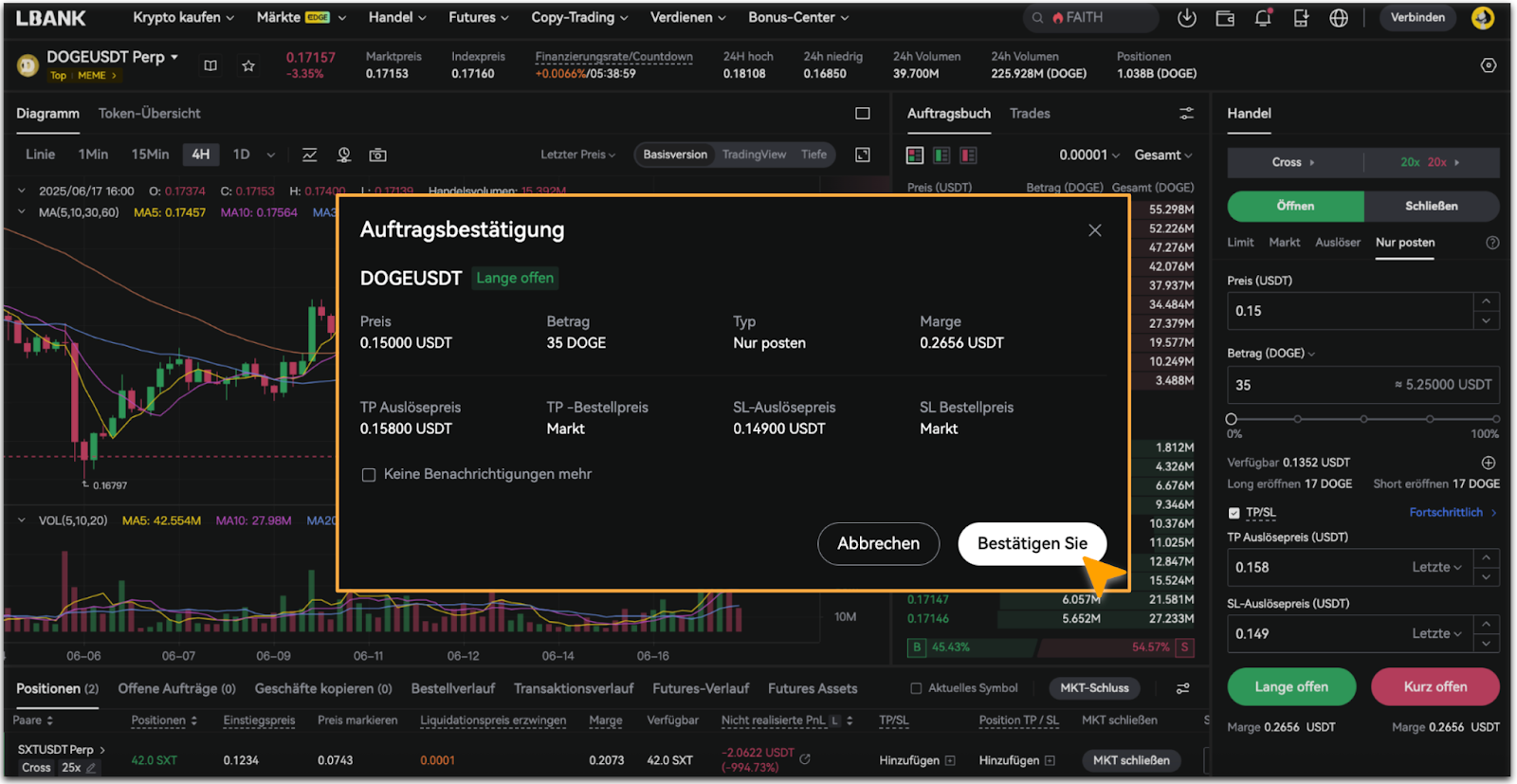
Task: Uncheck the TP/SL checkbox
Action: point(1234,513)
